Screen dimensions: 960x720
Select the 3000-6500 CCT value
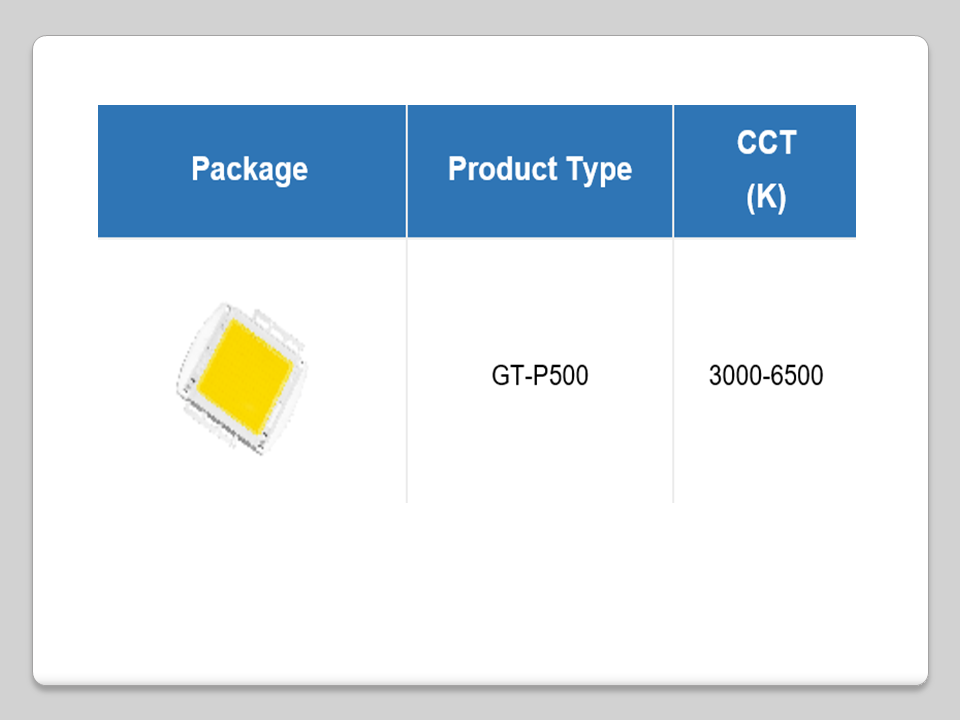[x=766, y=377]
